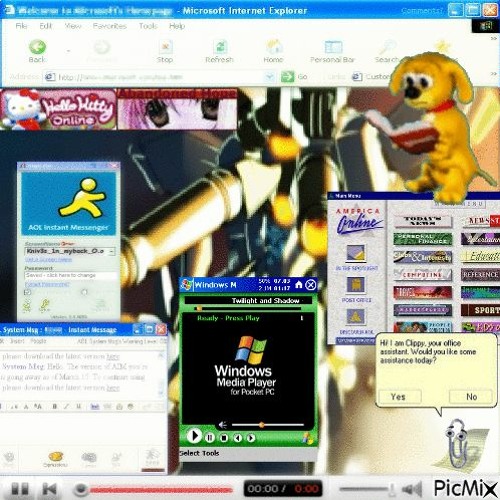
Task: Click Yes in the Clippy balloon
Action: click(x=399, y=397)
